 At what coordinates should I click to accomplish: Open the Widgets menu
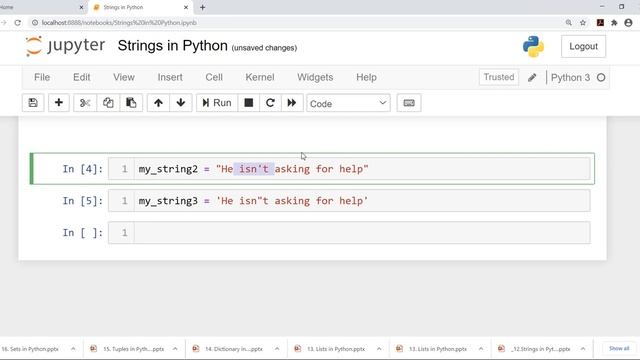tap(315, 77)
